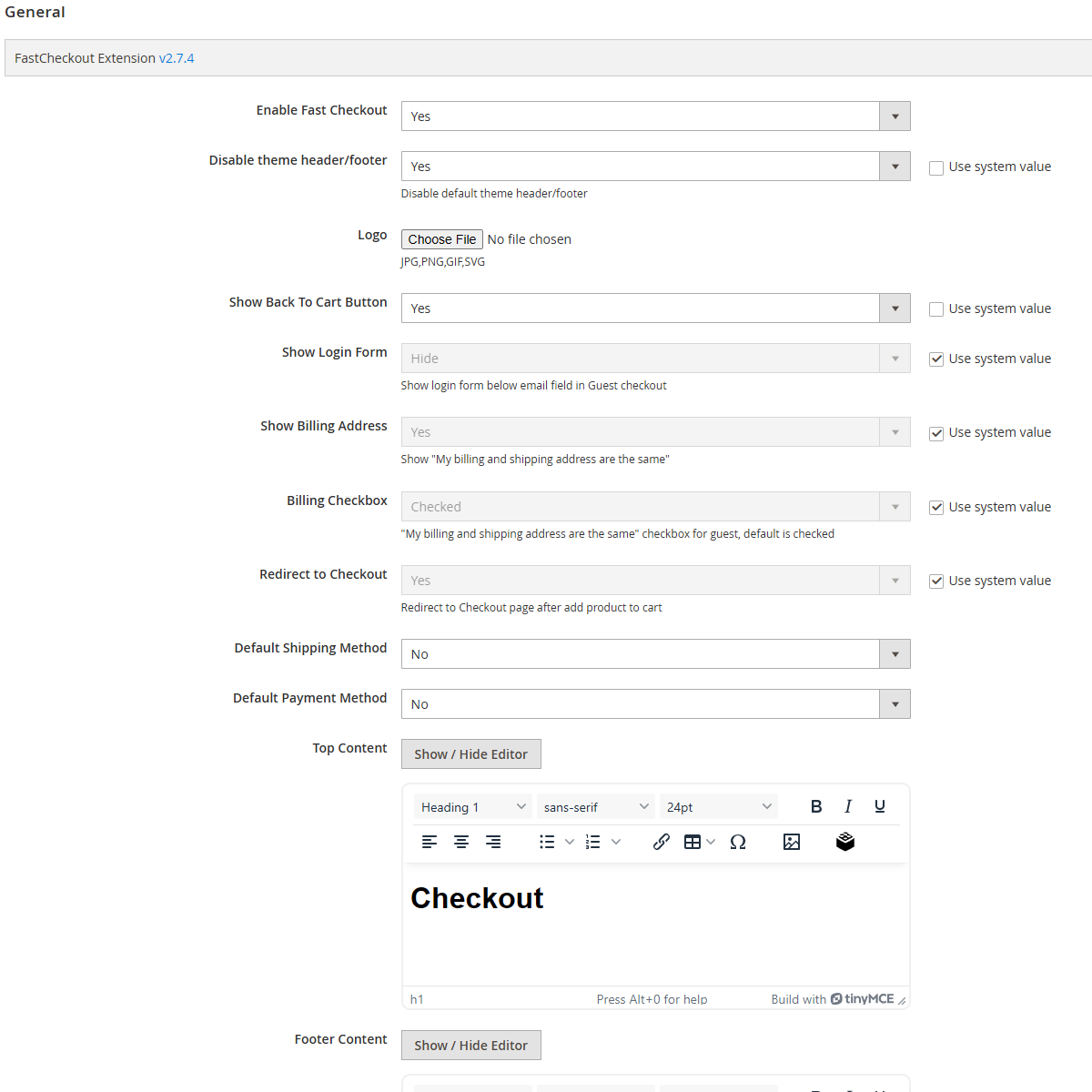Click the 'Redirect to Checkout page after add' note
Screen dimensions: 1092x1092
[531, 608]
